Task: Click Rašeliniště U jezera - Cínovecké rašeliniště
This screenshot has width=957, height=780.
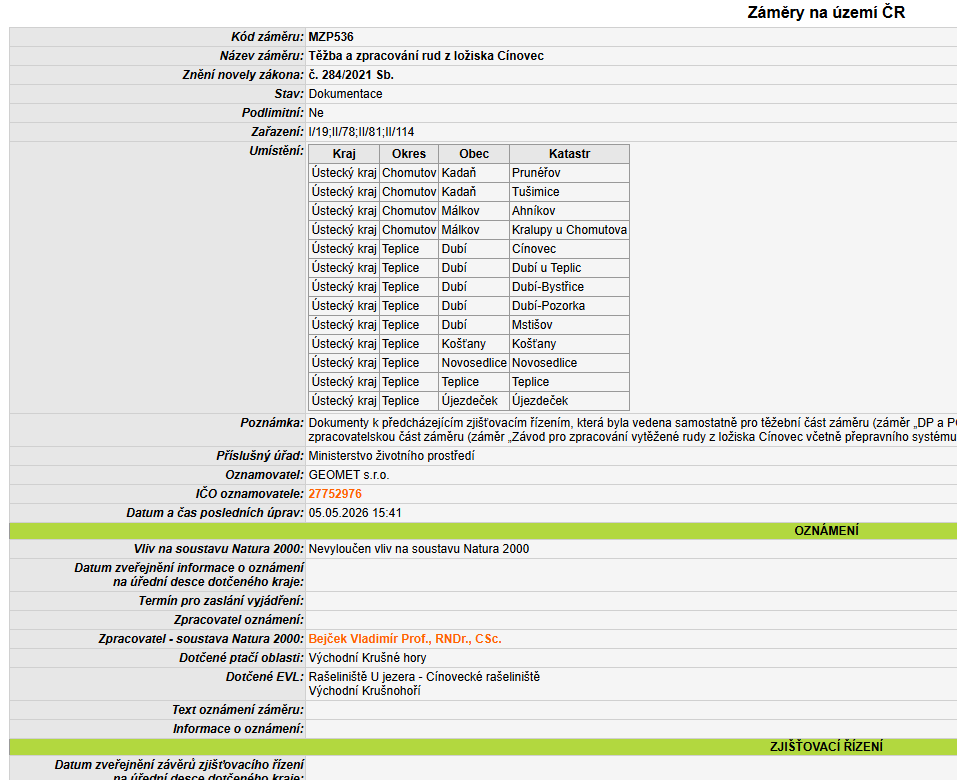Action: tap(424, 676)
